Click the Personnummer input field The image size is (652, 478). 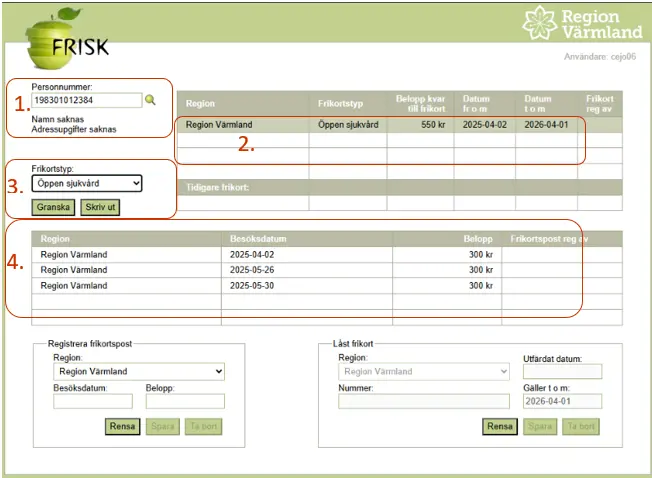[x=86, y=100]
